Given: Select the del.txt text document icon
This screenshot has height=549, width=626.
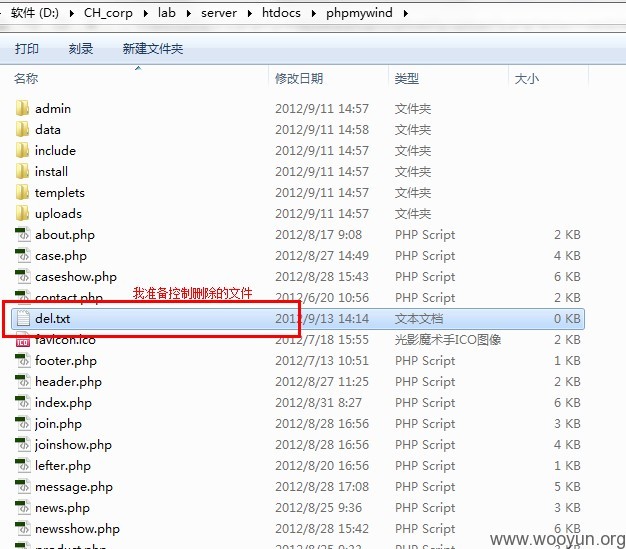Looking at the screenshot, I should (x=23, y=318).
